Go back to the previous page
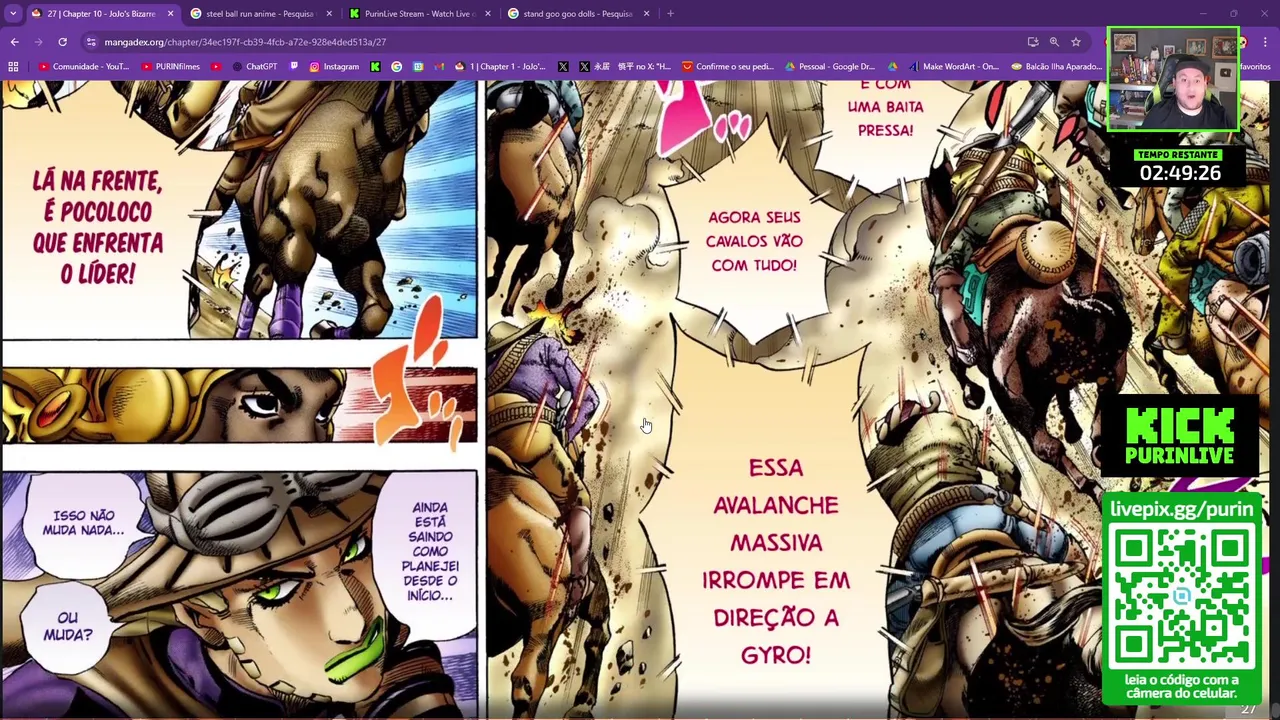 pos(14,42)
